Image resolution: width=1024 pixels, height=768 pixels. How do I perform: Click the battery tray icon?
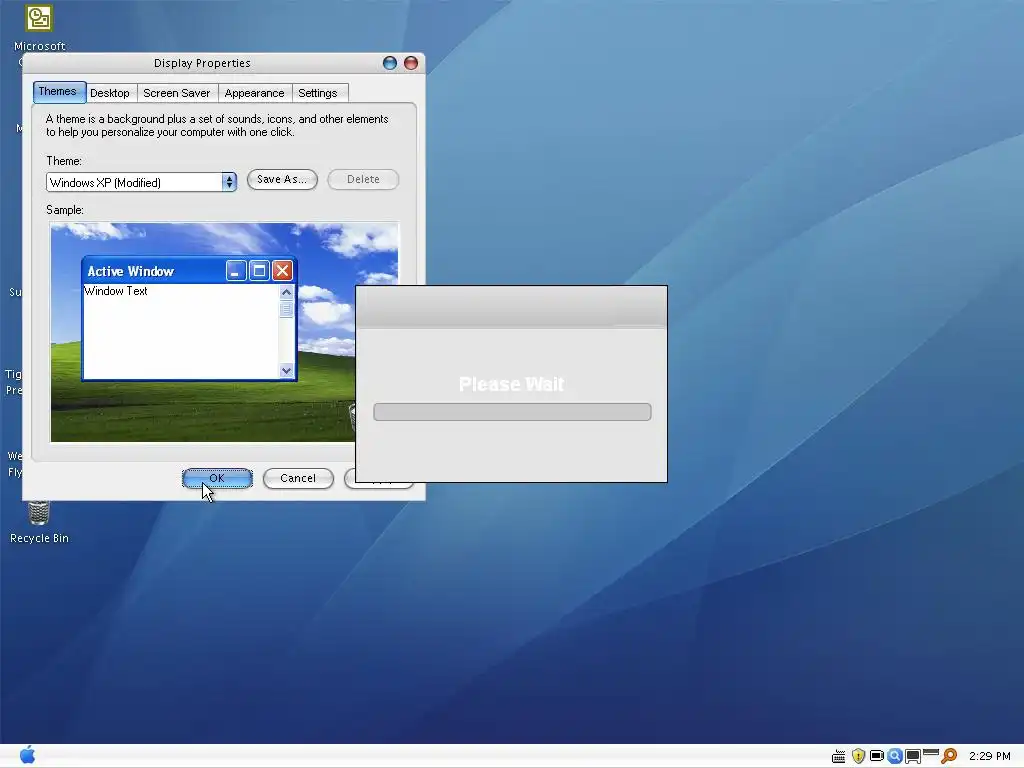coord(877,756)
